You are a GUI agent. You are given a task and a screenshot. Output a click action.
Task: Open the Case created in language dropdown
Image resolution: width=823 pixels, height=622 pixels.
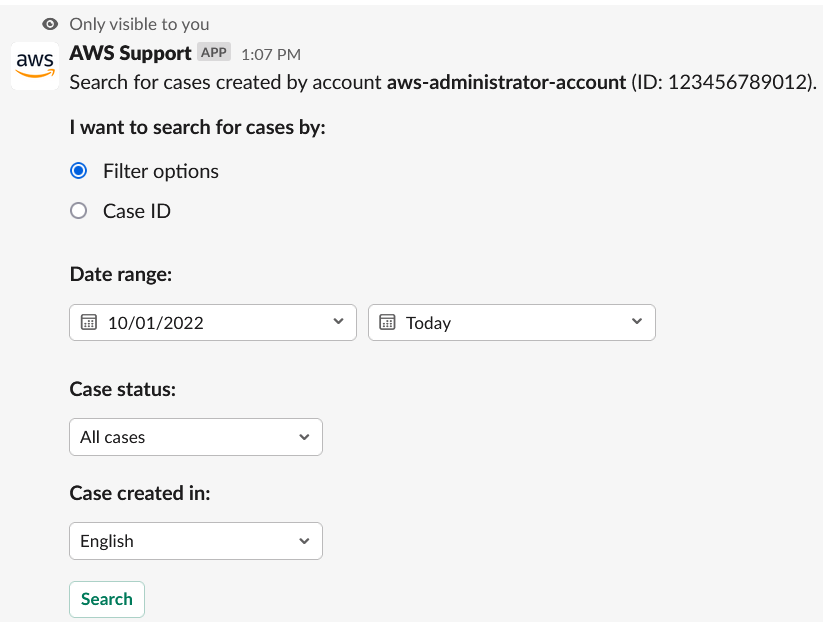(x=195, y=541)
